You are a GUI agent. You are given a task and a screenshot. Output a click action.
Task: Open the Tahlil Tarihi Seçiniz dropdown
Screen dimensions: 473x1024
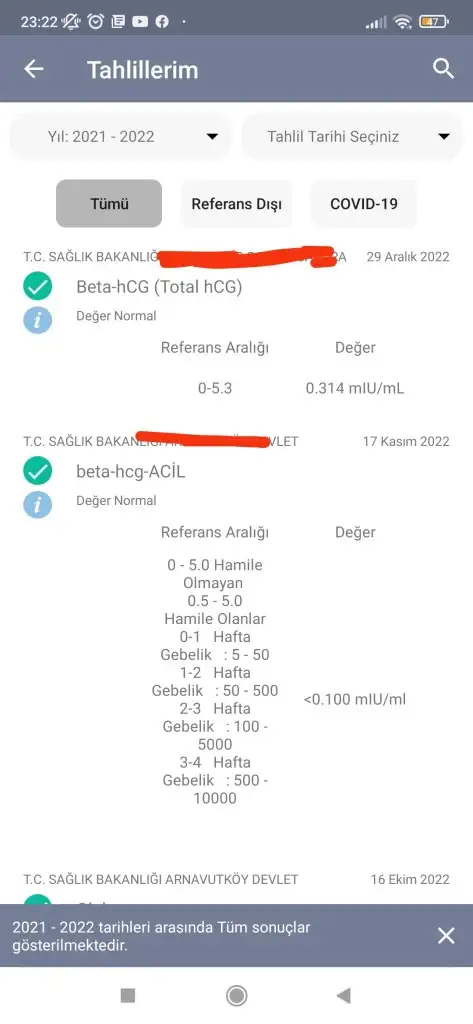[352, 136]
